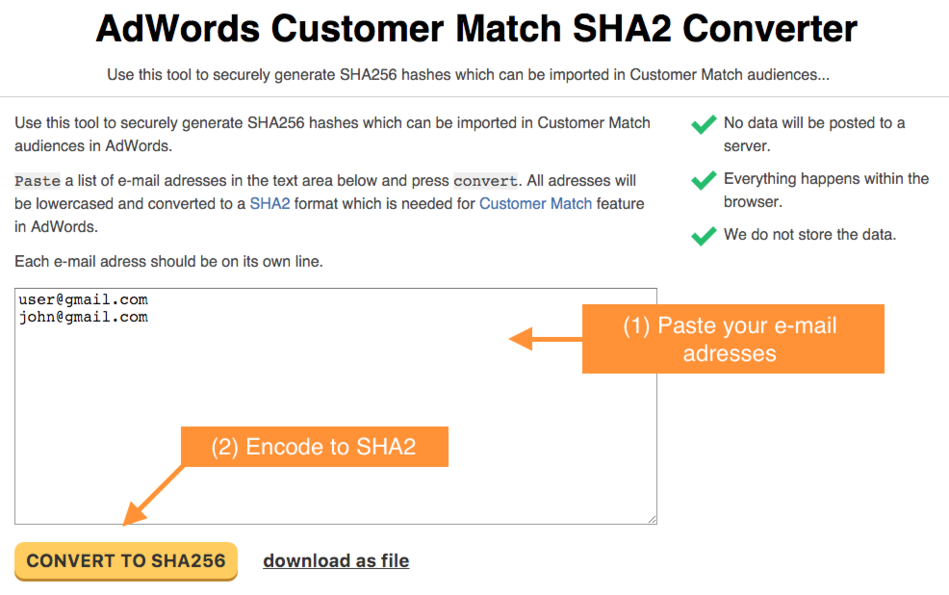Click the diagonal orange arrow pointing at the convert button

155,493
